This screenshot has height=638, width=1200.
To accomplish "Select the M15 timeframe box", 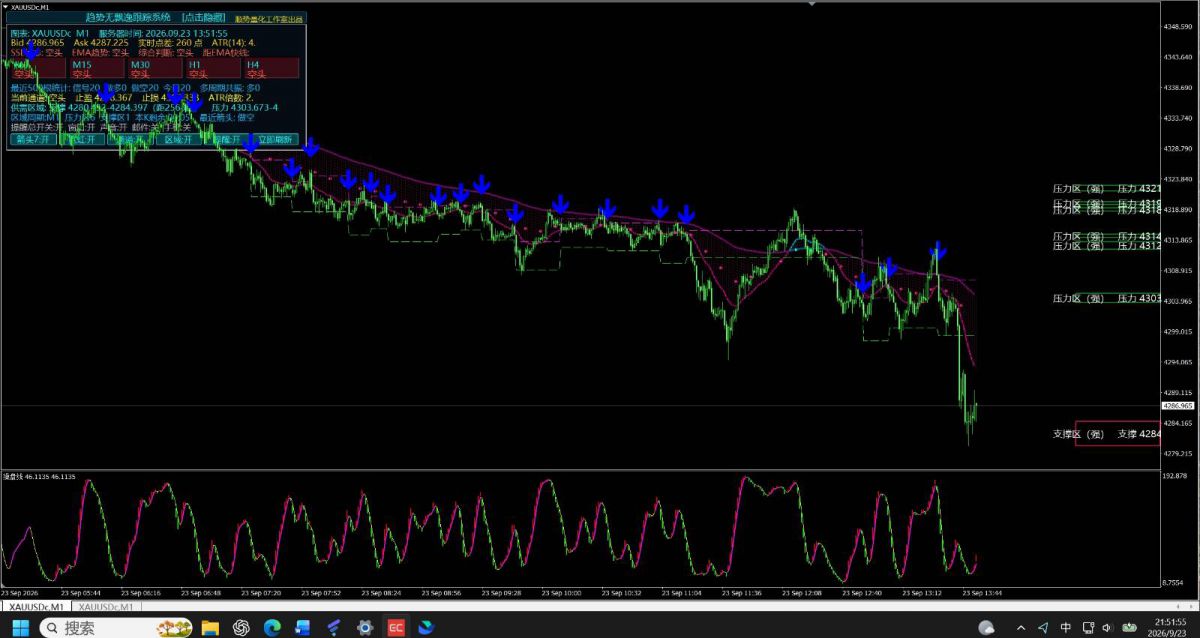I will coord(95,68).
